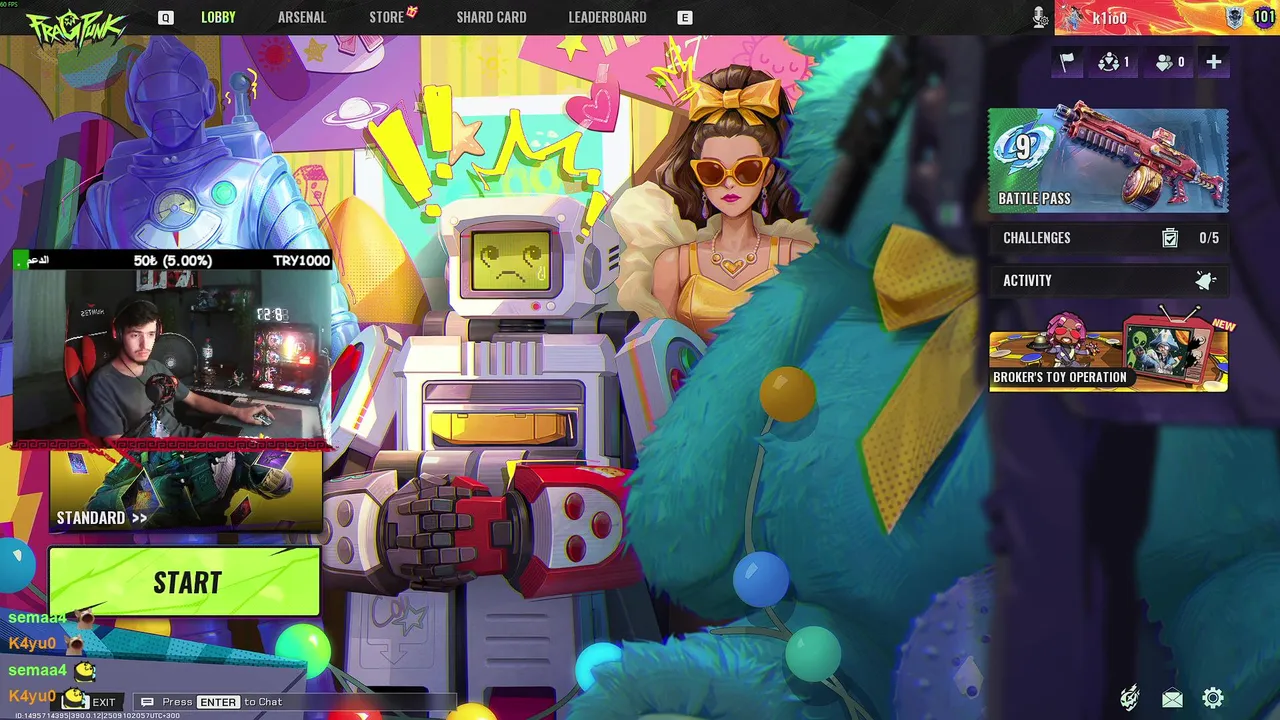Open the settings gear icon

tap(1213, 698)
